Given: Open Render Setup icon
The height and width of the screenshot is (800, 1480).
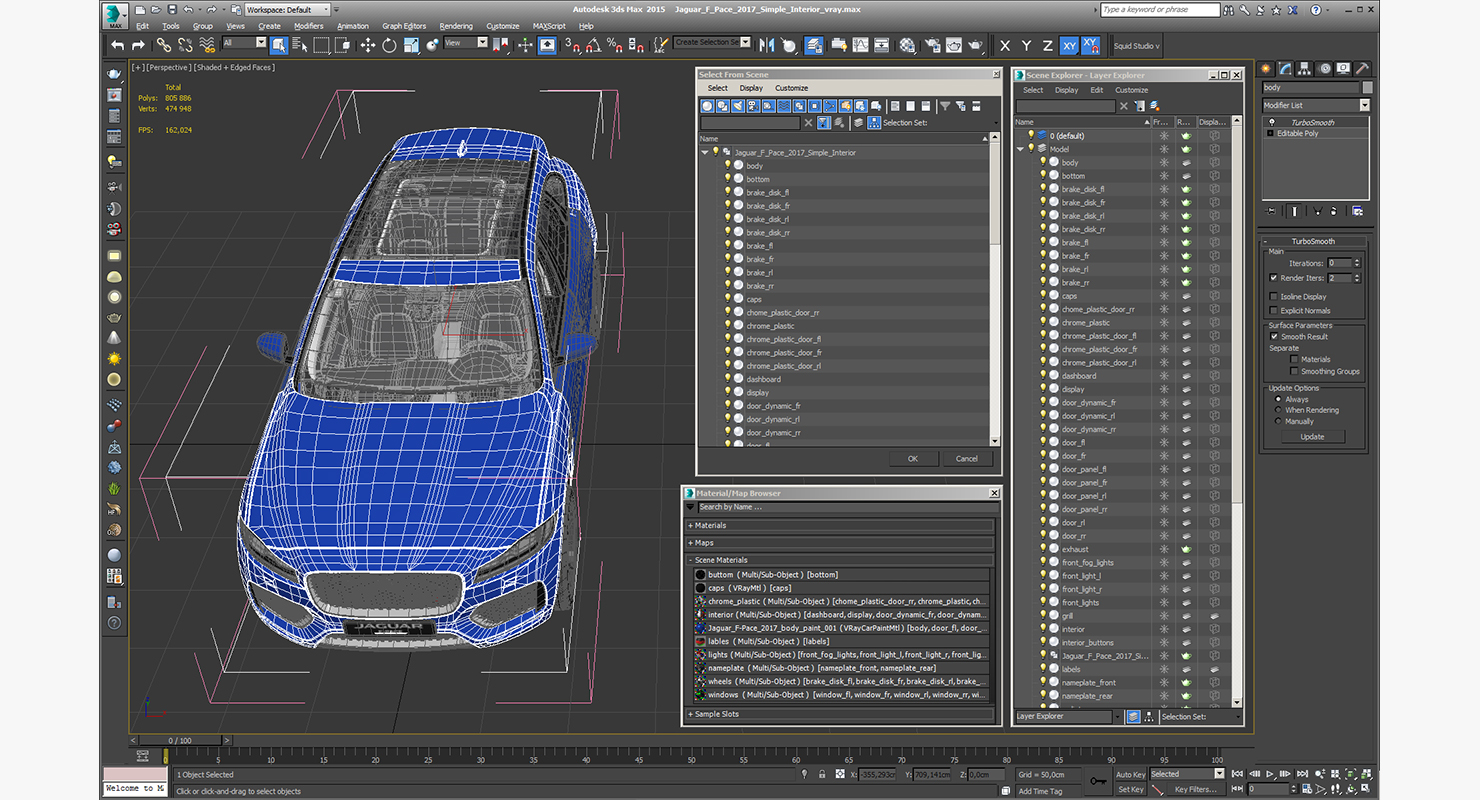Looking at the screenshot, I should coord(932,45).
